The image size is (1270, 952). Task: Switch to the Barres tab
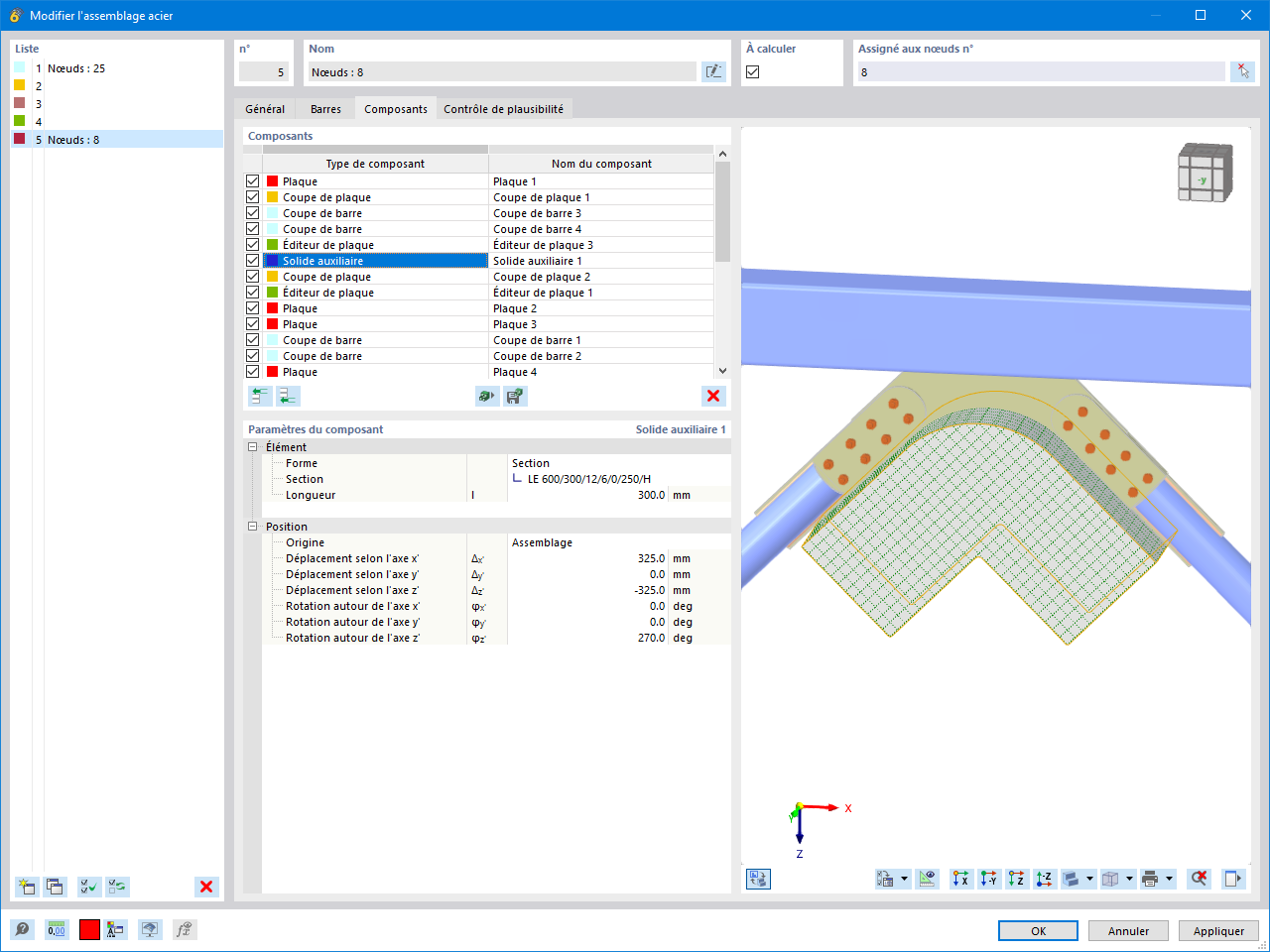coord(325,109)
